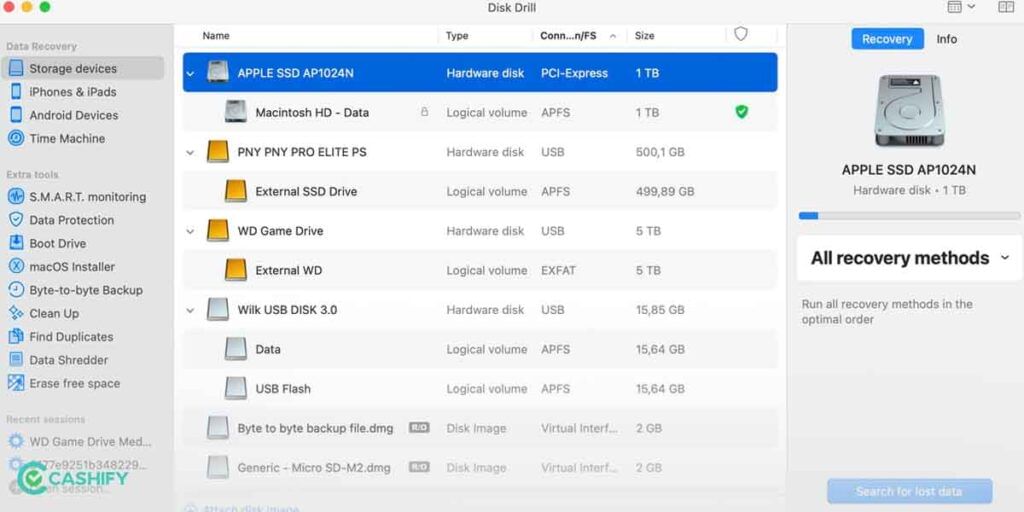Viewport: 1024px width, 512px height.
Task: Collapse the APPLE SSD AP1024N row
Action: (190, 74)
